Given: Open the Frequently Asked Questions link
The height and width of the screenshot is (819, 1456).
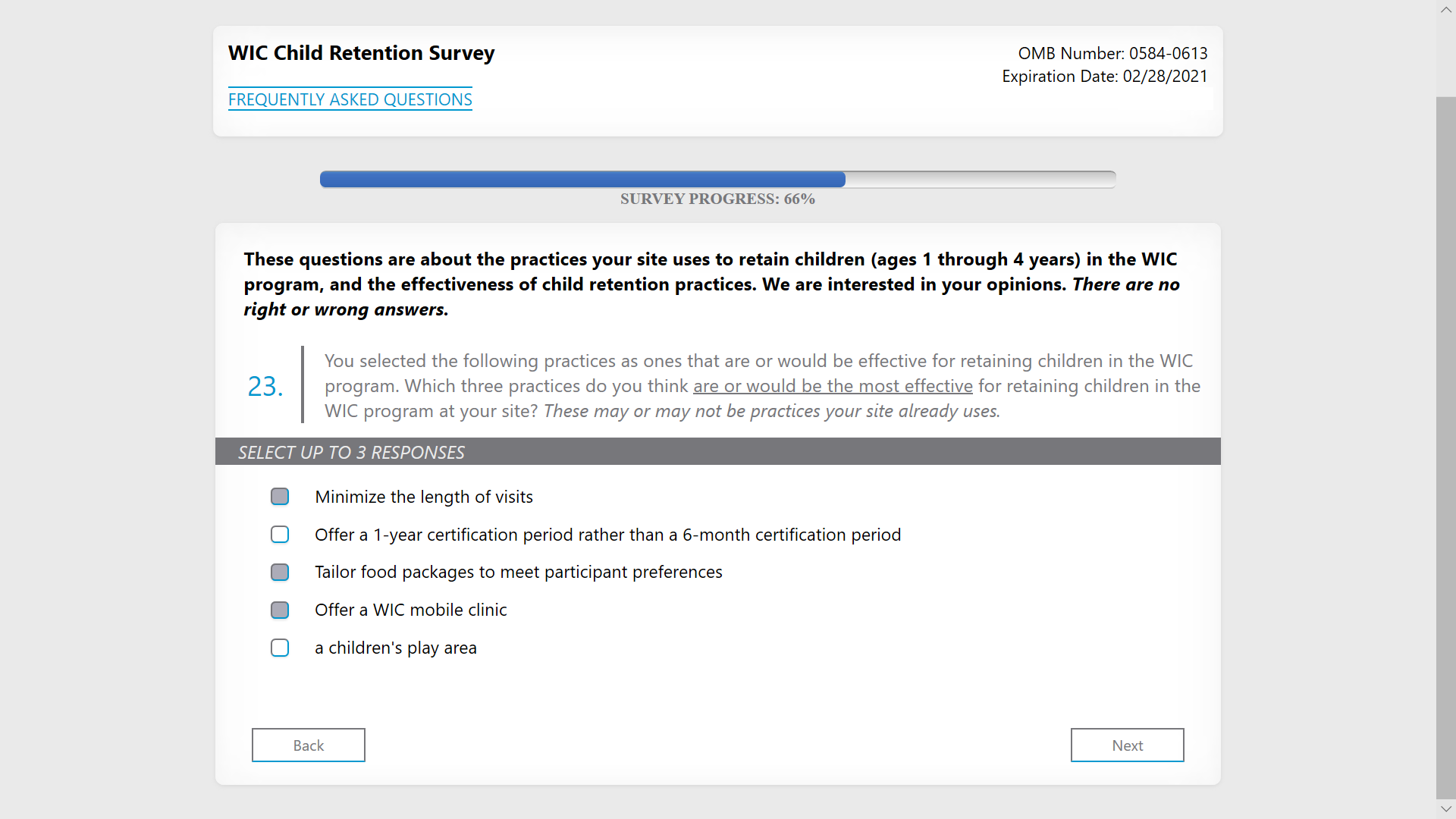Looking at the screenshot, I should [x=350, y=99].
